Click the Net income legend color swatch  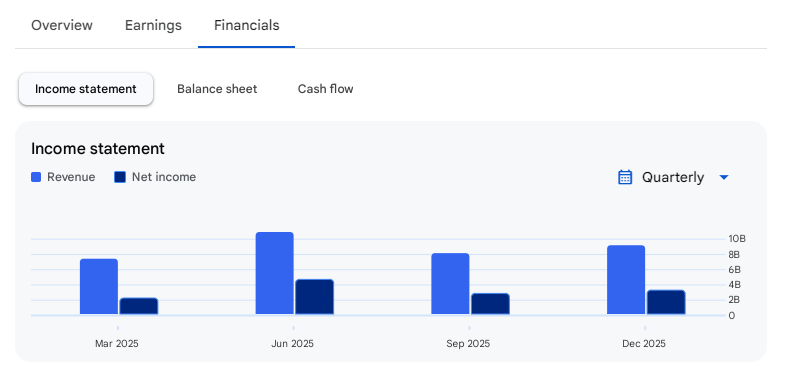point(120,177)
